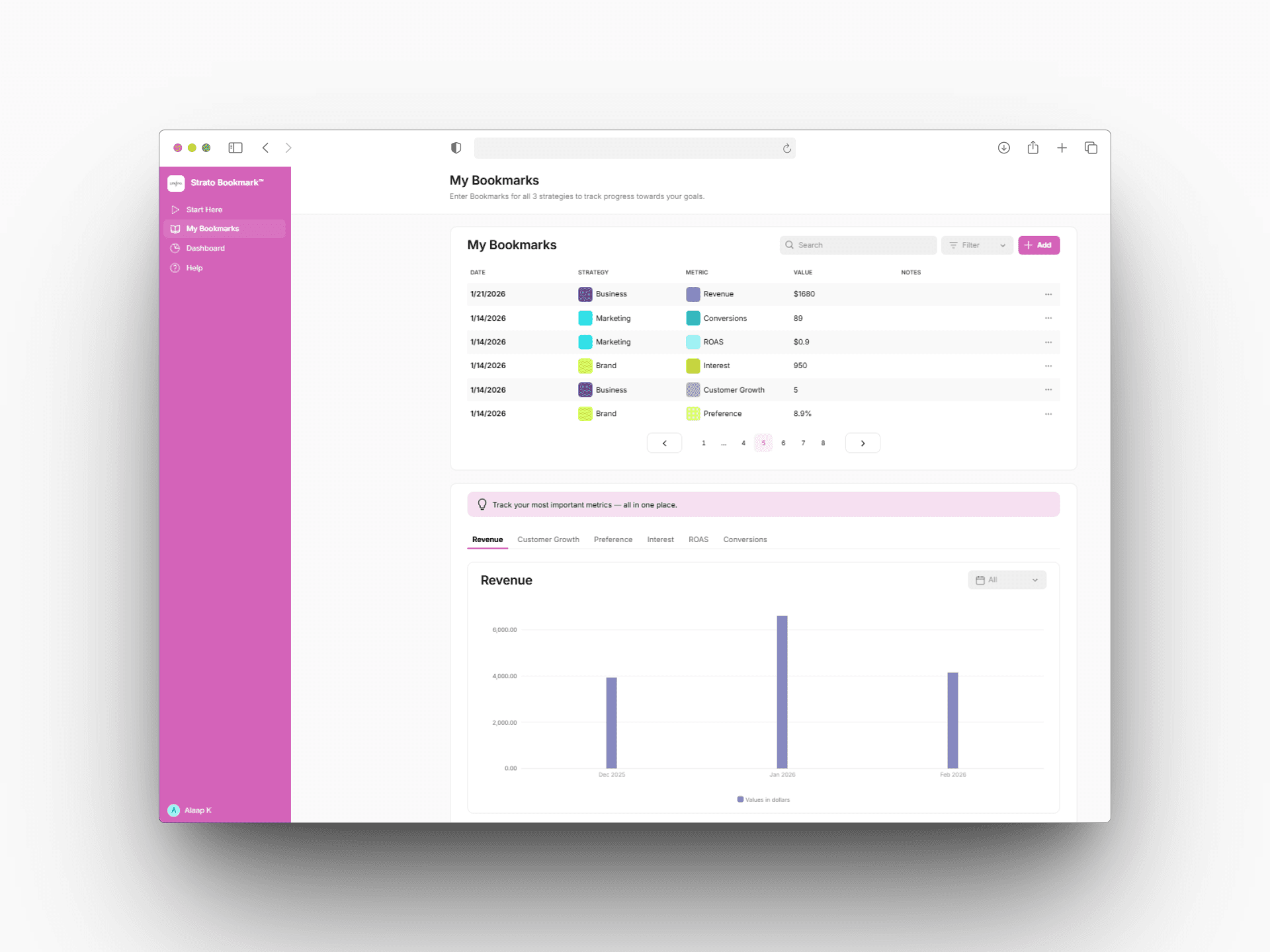The width and height of the screenshot is (1270, 952).
Task: Open row options for the Revenue $1680 entry
Action: point(1048,294)
